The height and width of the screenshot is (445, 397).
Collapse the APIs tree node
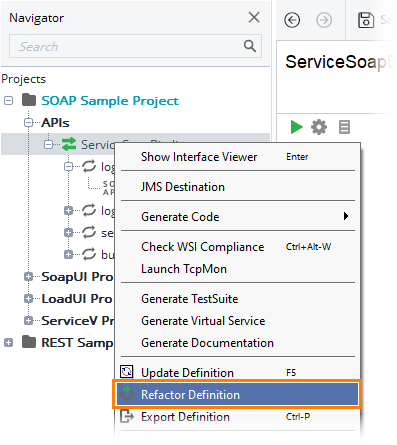click(29, 122)
